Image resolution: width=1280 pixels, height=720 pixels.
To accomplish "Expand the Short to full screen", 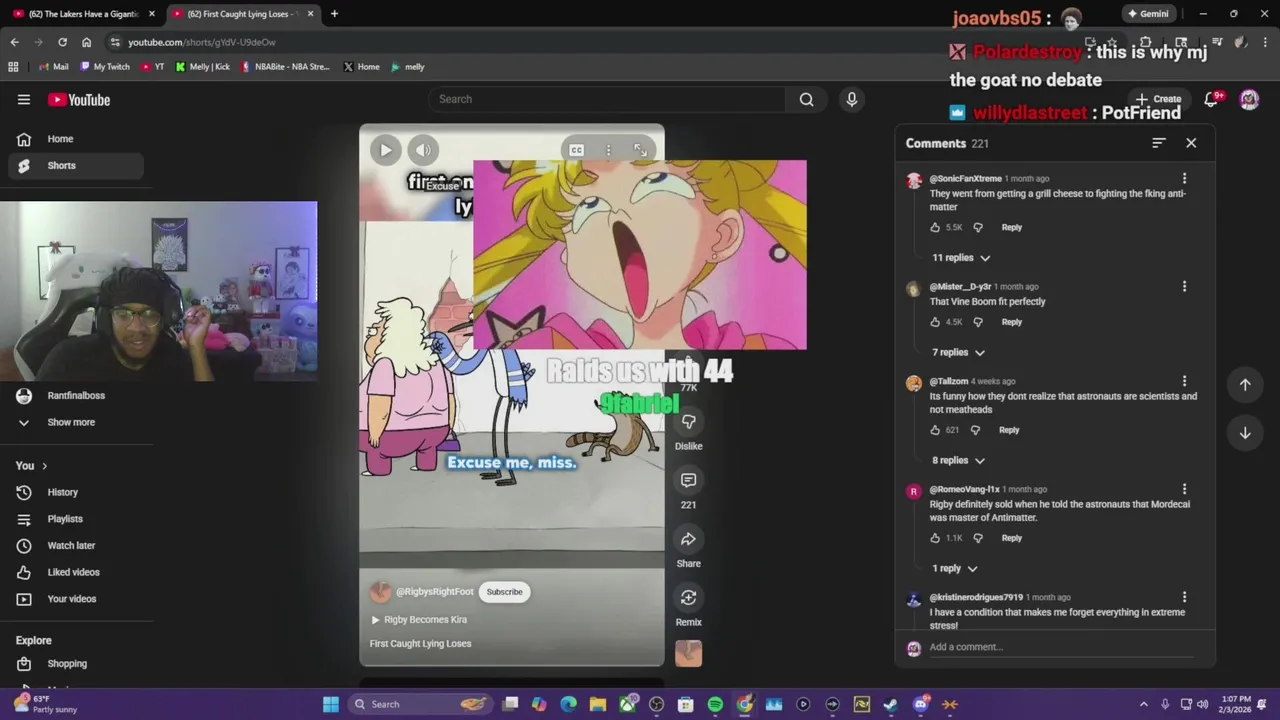I will (x=640, y=150).
